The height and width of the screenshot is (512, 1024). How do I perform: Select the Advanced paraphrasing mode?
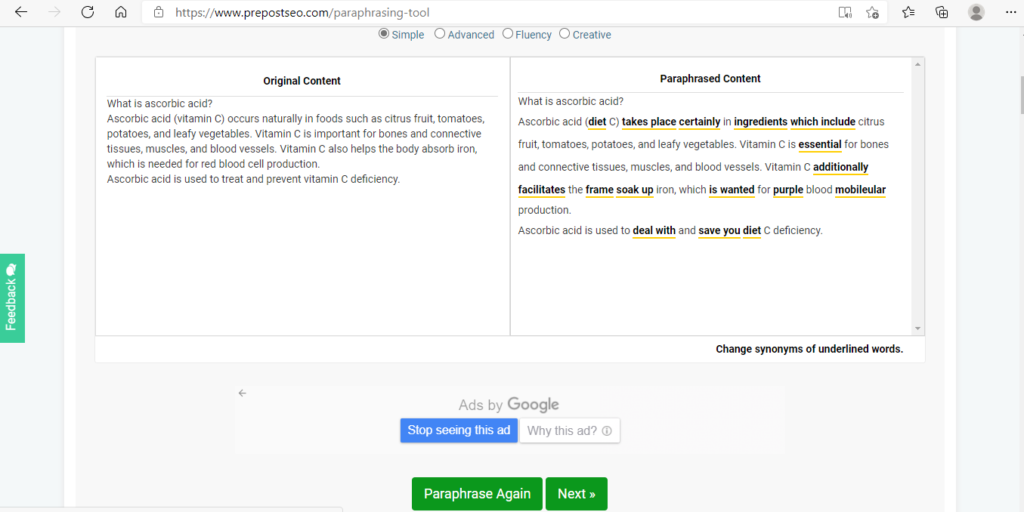440,34
